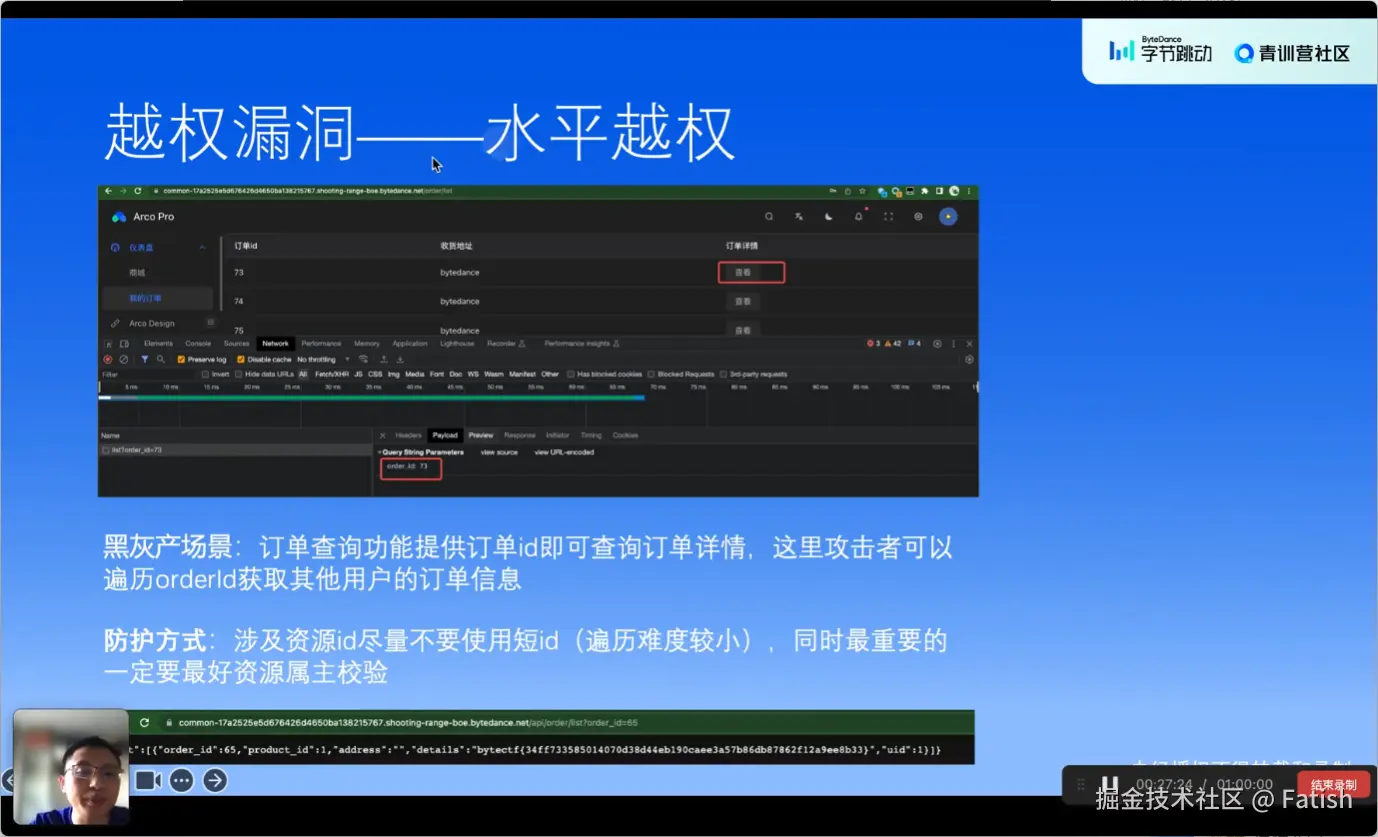This screenshot has width=1378, height=837.
Task: Open DevTools more options menu
Action: (953, 344)
